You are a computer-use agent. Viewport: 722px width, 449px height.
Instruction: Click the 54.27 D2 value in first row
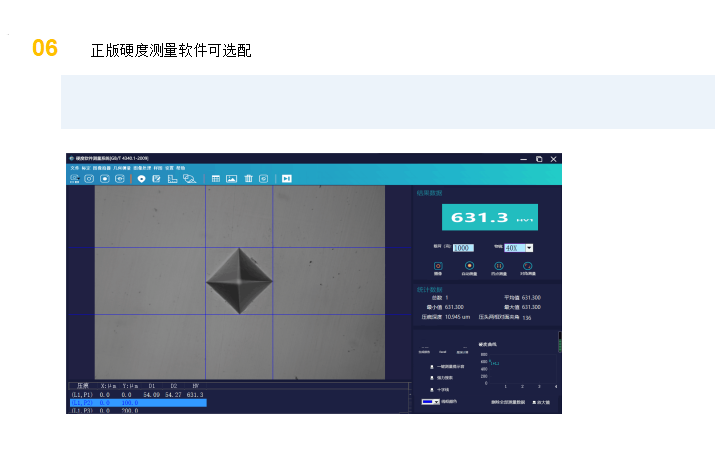coord(173,395)
